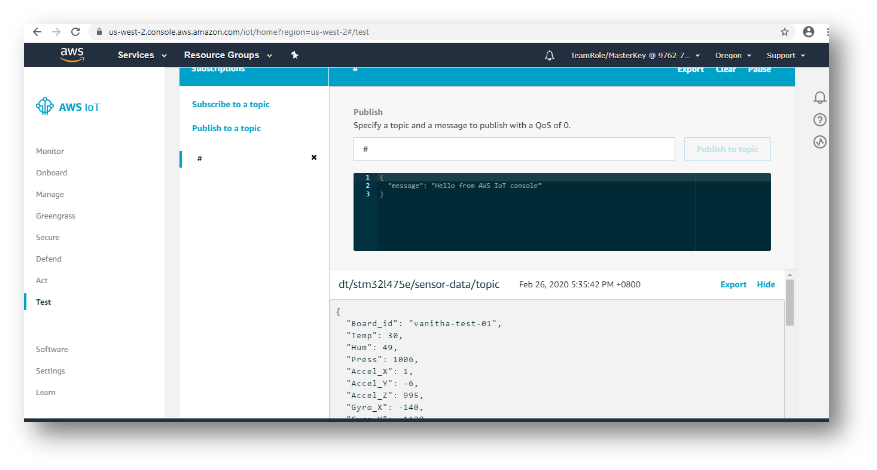Select Test in the IoT sidebar
877x470 pixels.
tap(43, 302)
